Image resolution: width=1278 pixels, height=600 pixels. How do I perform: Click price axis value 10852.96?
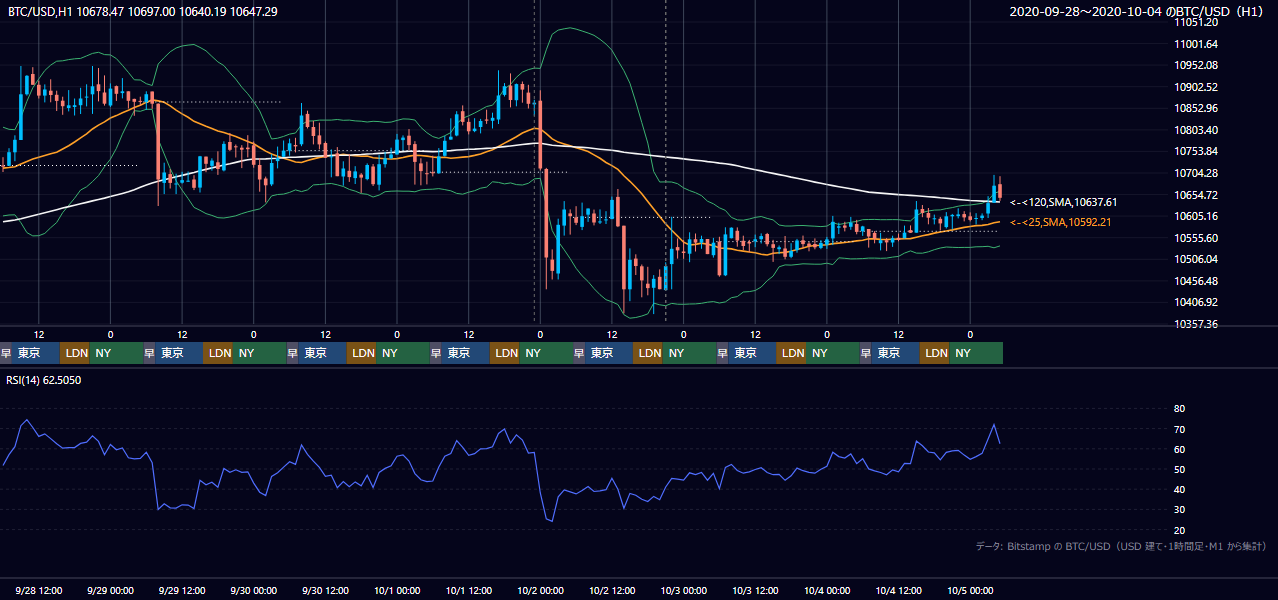click(1196, 108)
